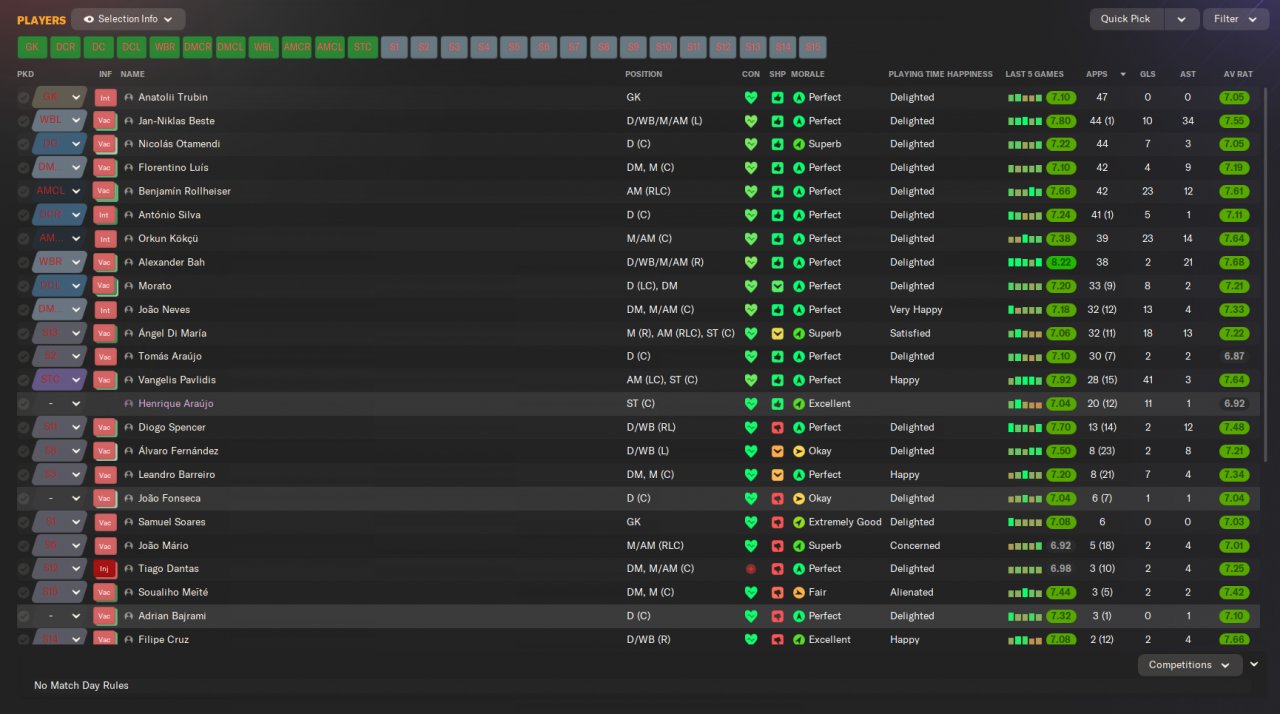Tick Vangelis Pavlidis' picked checkbox
1280x714 pixels.
coord(23,380)
